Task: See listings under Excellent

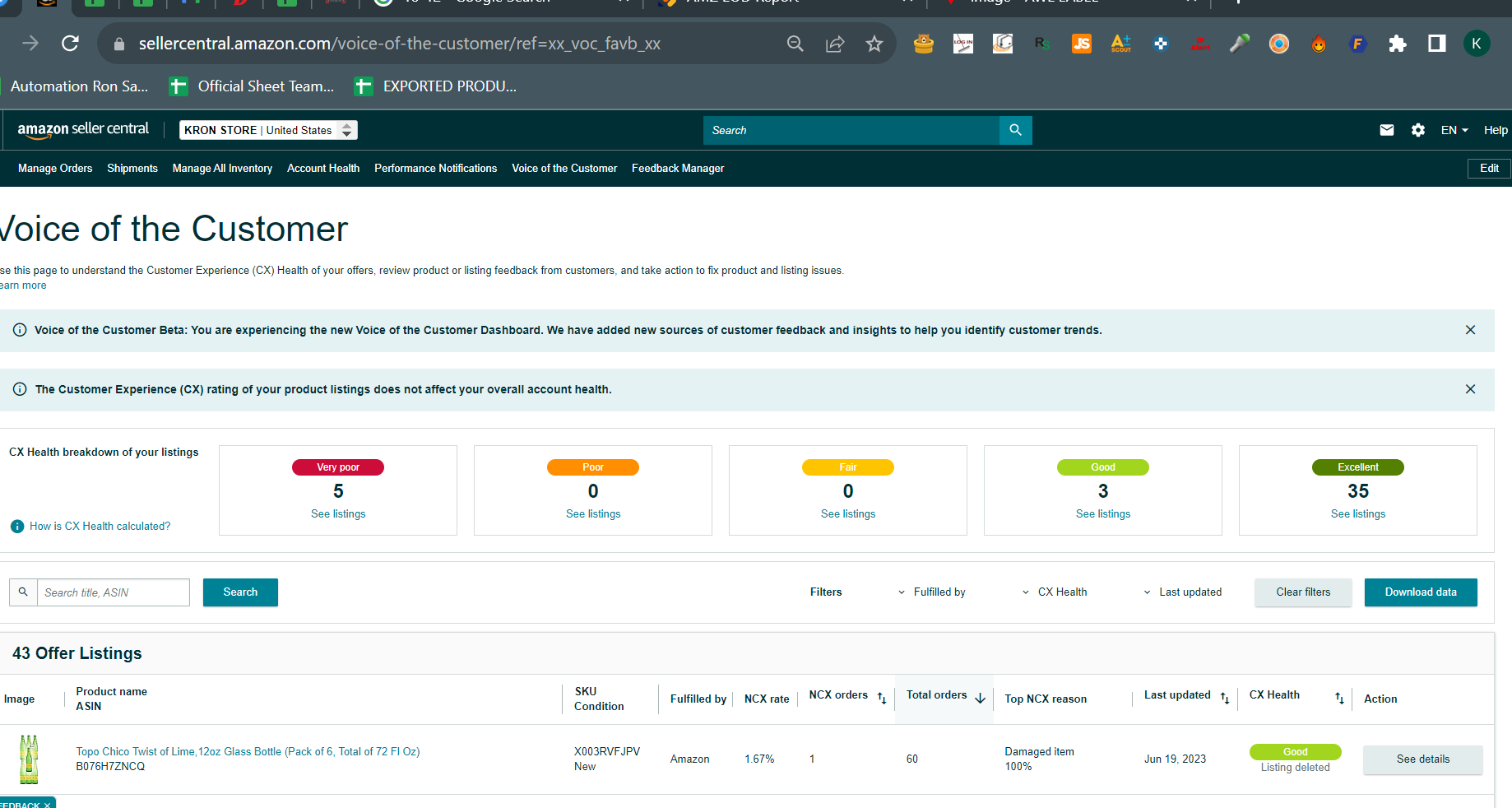Action: tap(1358, 514)
